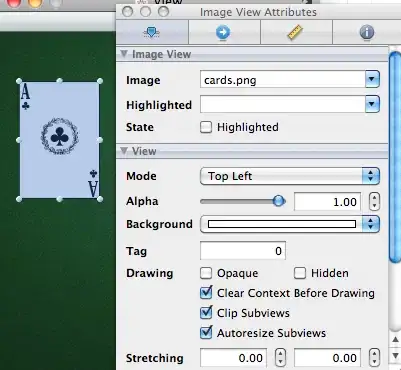Screen dimensions: 401x370
Task: Collapse the View section triangle
Action: (124, 151)
